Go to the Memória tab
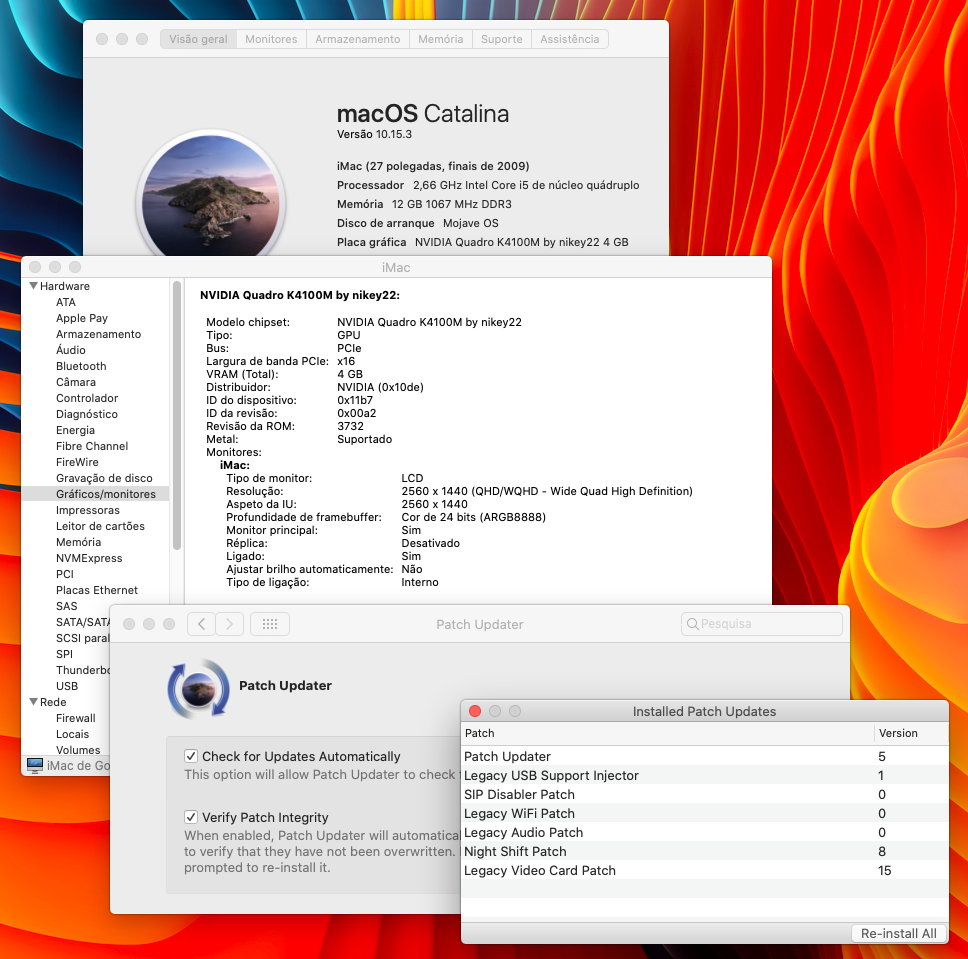The height and width of the screenshot is (959, 968). (x=440, y=39)
